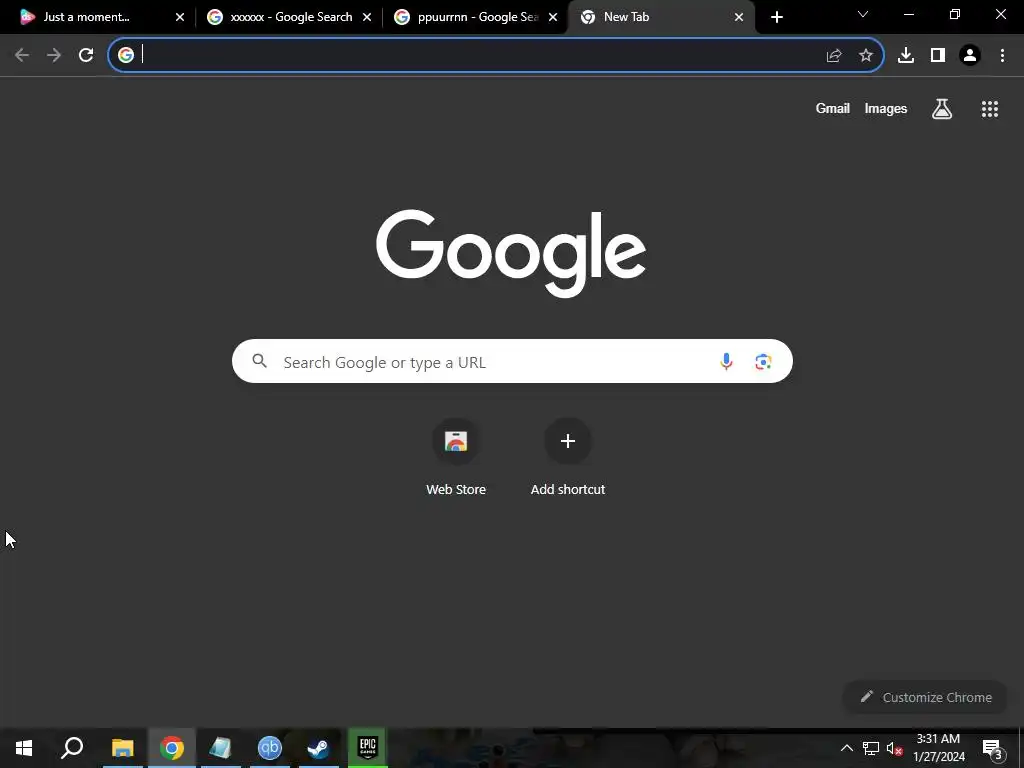Click the magnifier icon in the search box
1024x768 pixels.
pyautogui.click(x=259, y=360)
